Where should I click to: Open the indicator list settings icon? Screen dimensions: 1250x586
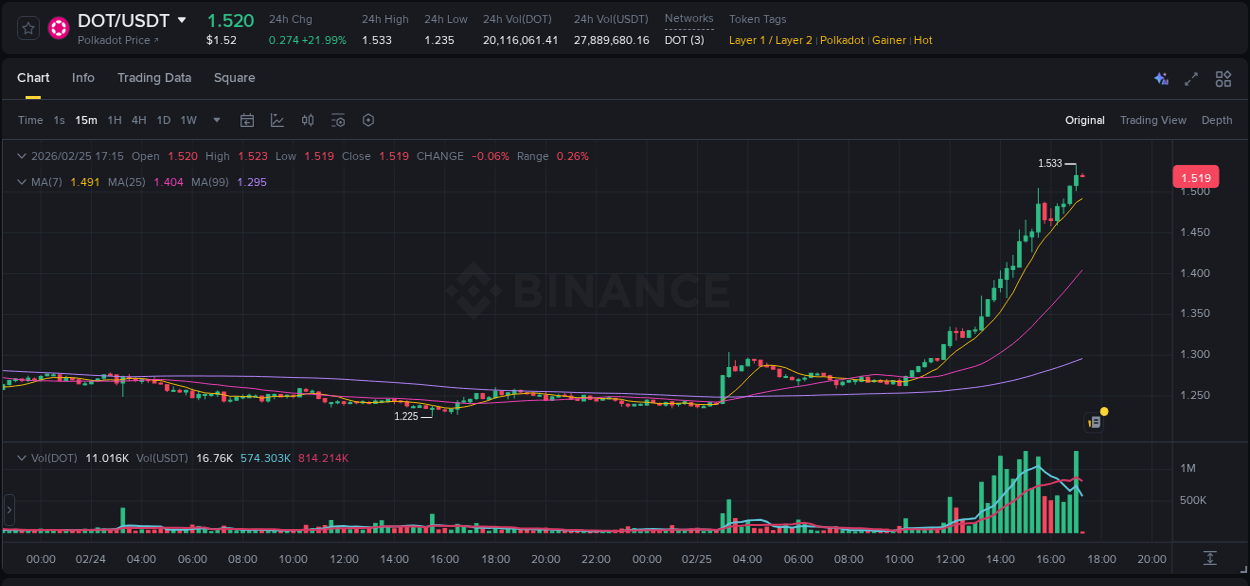click(337, 120)
